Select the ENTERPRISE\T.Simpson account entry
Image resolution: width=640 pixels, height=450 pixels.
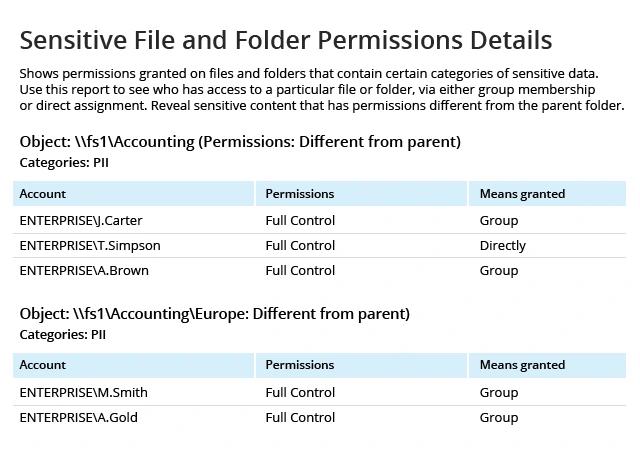(90, 245)
